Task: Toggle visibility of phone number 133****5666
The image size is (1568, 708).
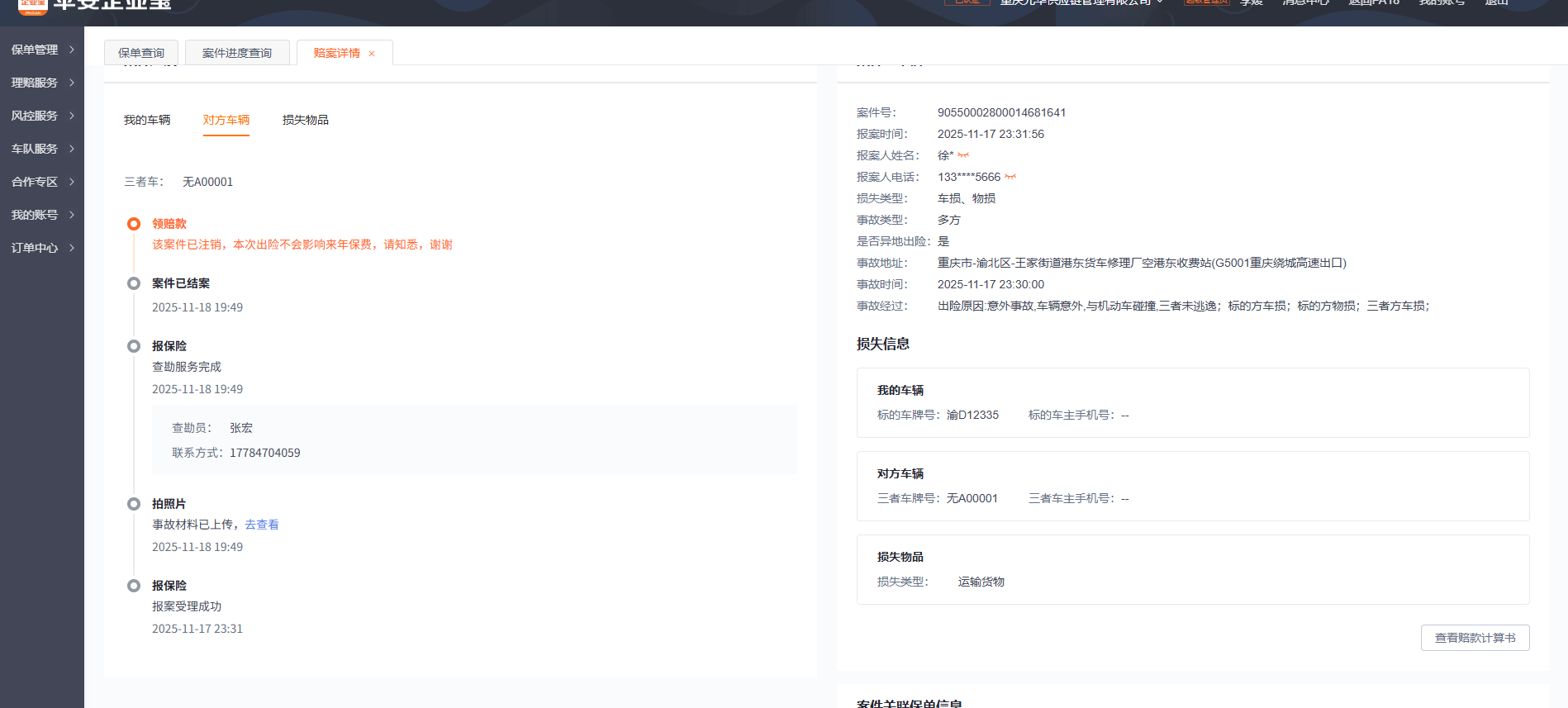Action: (x=1010, y=177)
